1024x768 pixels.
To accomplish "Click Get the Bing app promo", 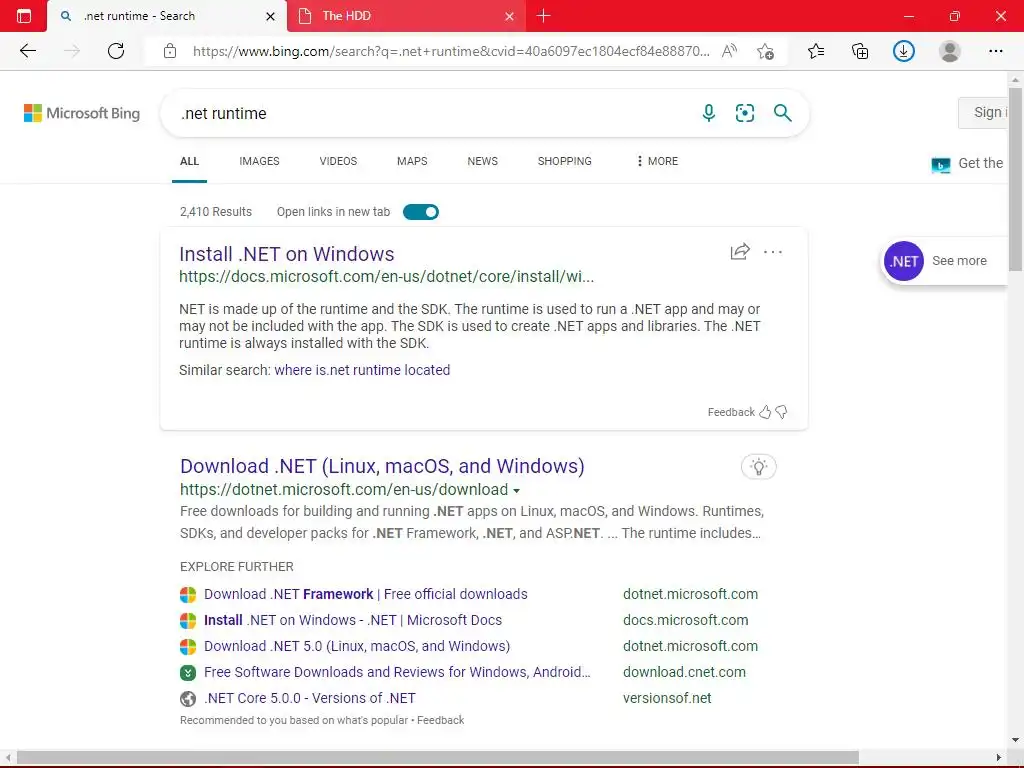I will (968, 163).
